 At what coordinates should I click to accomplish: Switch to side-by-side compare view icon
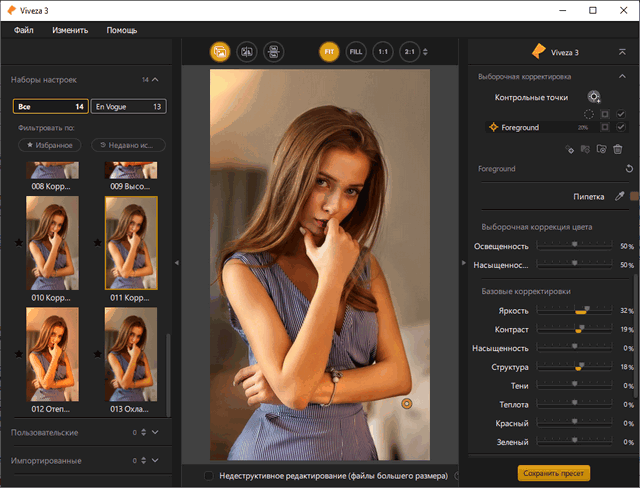[246, 51]
